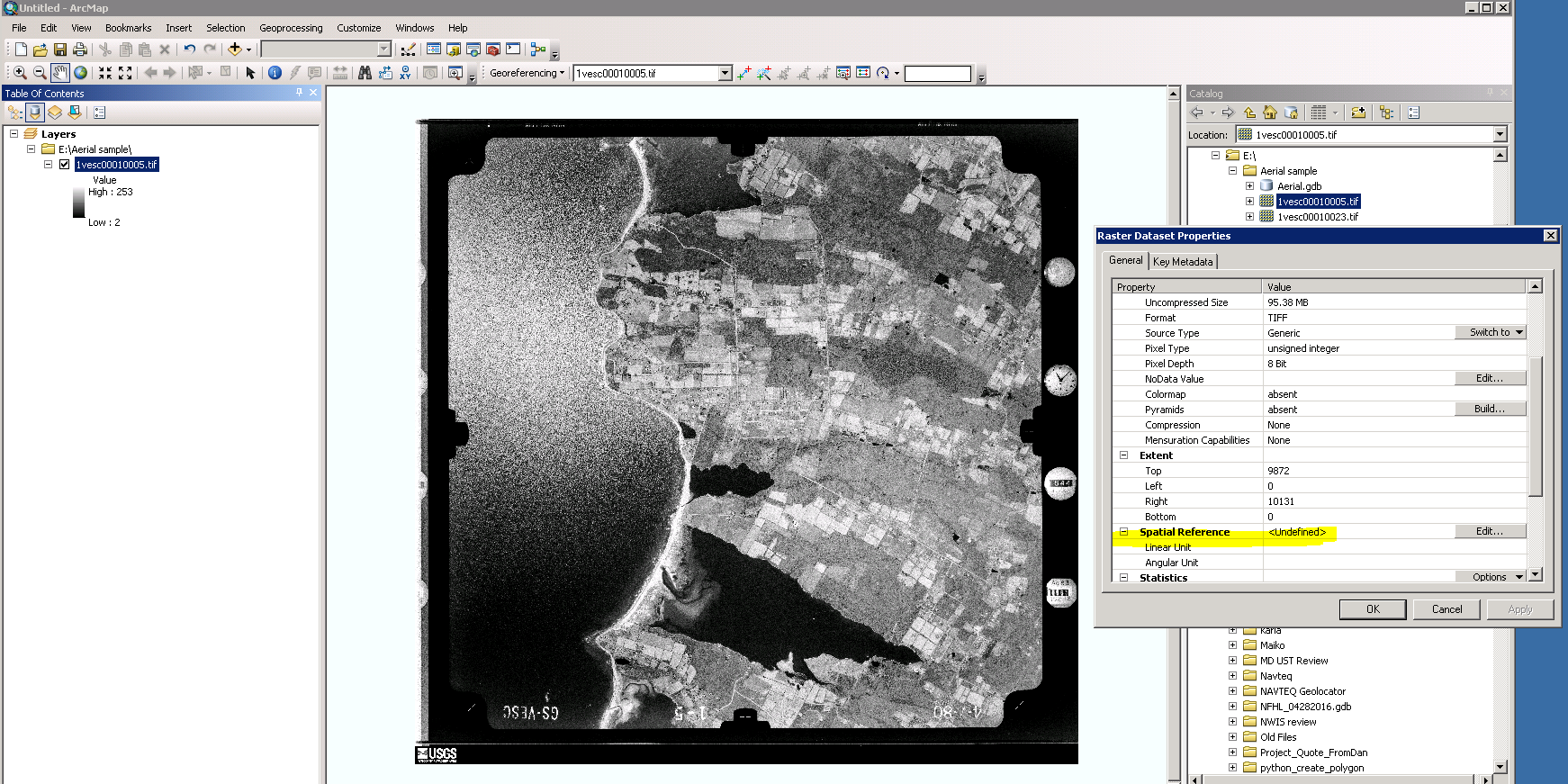
Task: Click Edit for Spatial Reference
Action: pos(1490,532)
